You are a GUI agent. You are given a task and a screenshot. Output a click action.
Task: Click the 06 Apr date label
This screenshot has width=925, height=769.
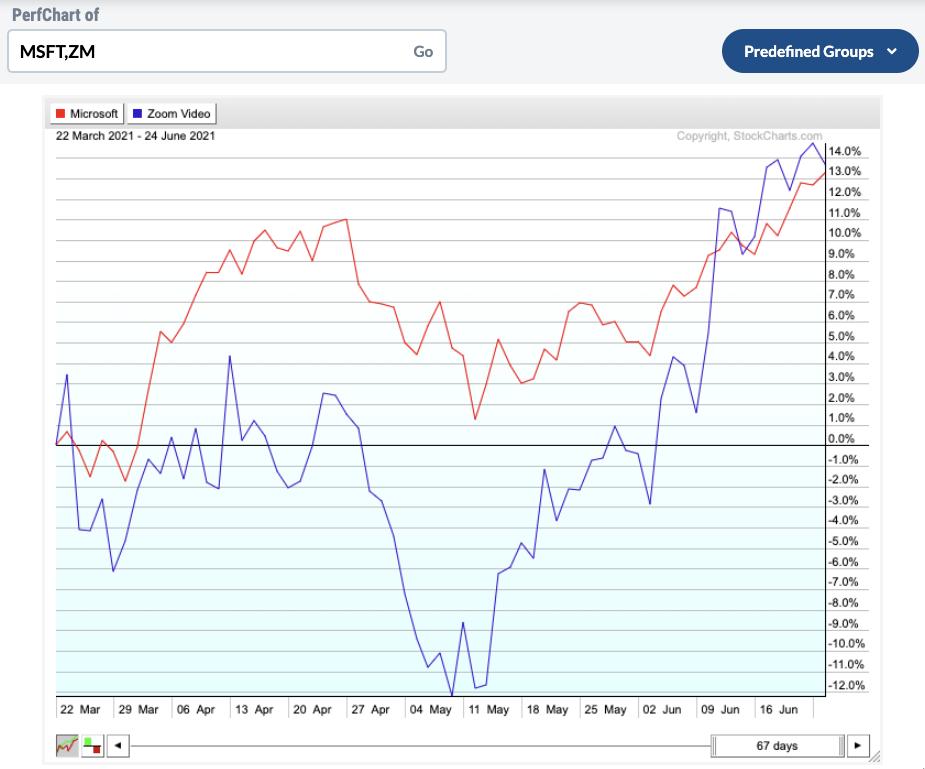[196, 709]
